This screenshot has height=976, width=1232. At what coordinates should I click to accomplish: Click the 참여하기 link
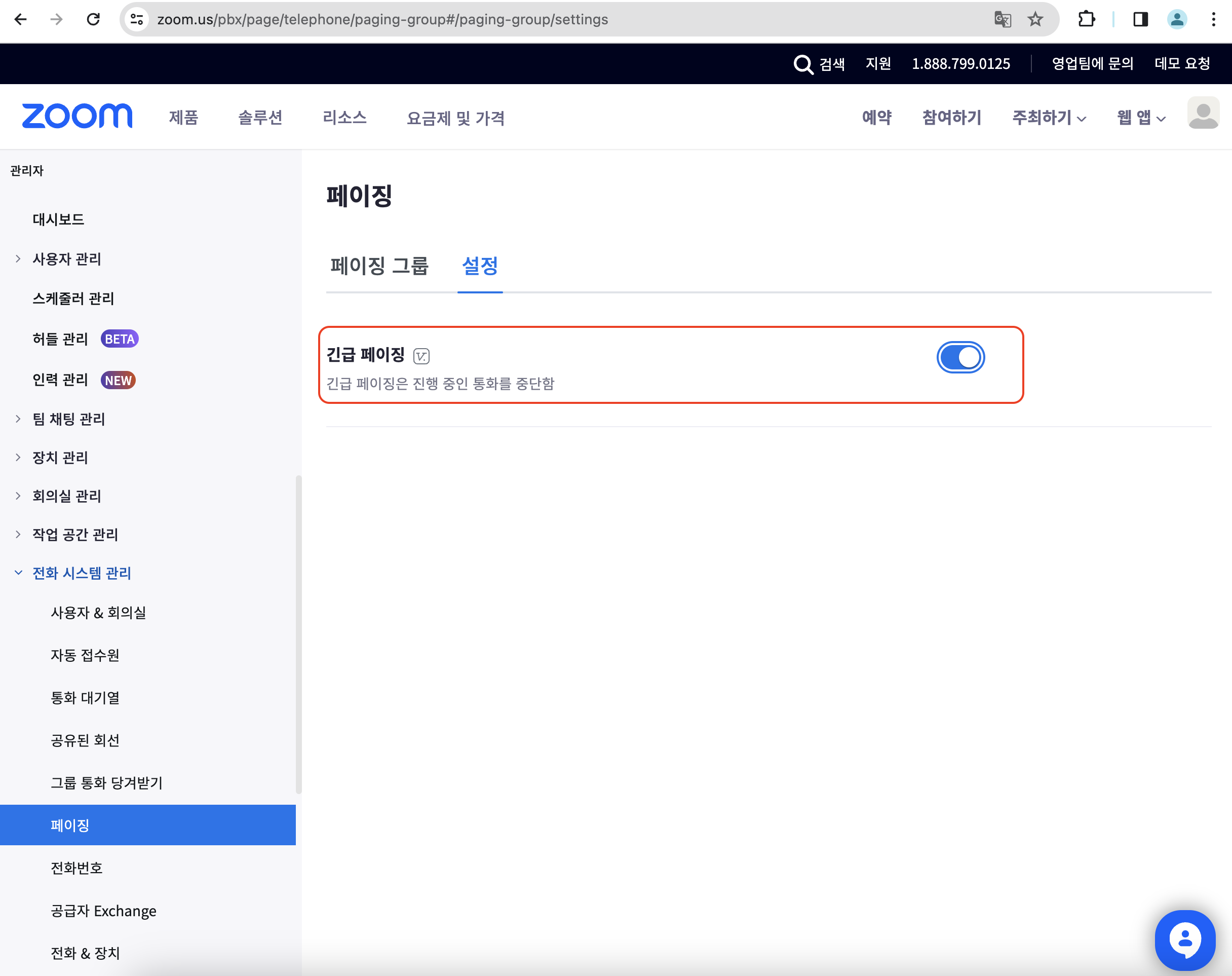(x=951, y=118)
